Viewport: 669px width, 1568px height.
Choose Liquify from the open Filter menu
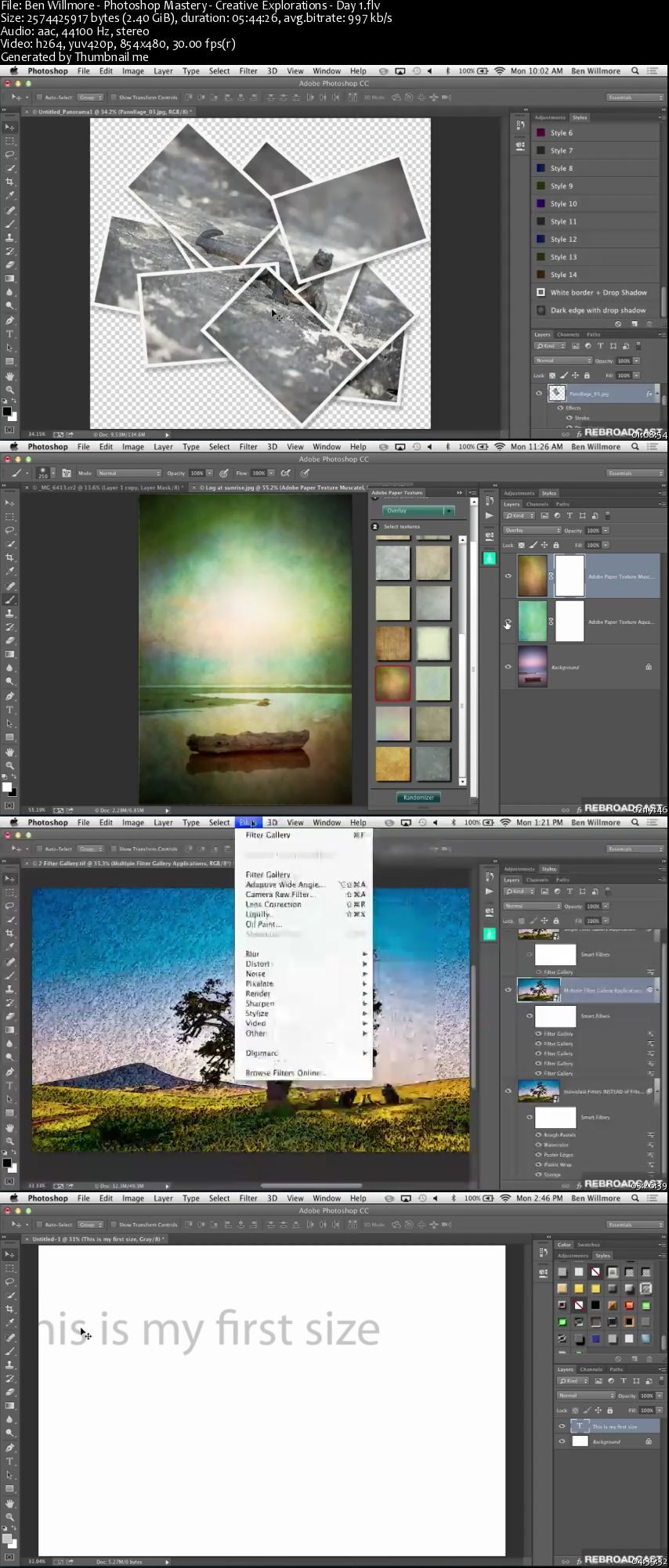click(306, 914)
